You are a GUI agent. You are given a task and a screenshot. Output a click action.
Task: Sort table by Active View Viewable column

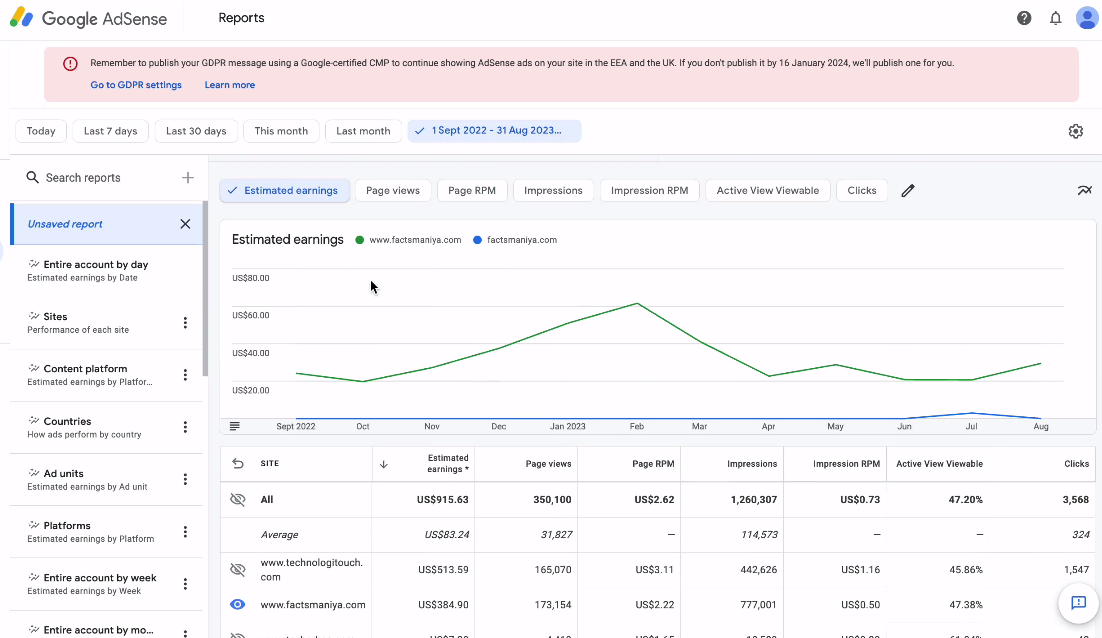pos(940,464)
